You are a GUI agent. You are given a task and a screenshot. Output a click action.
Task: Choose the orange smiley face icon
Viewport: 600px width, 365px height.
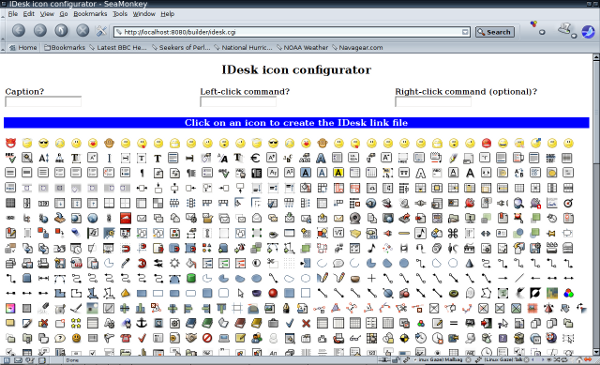[77, 338]
